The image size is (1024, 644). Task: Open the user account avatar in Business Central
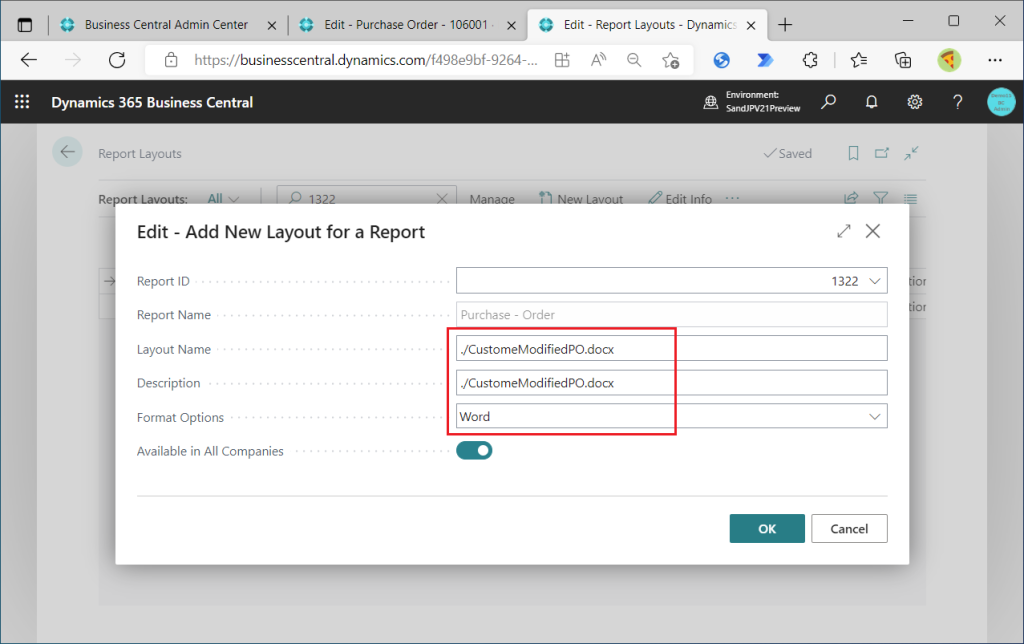click(x=1000, y=102)
